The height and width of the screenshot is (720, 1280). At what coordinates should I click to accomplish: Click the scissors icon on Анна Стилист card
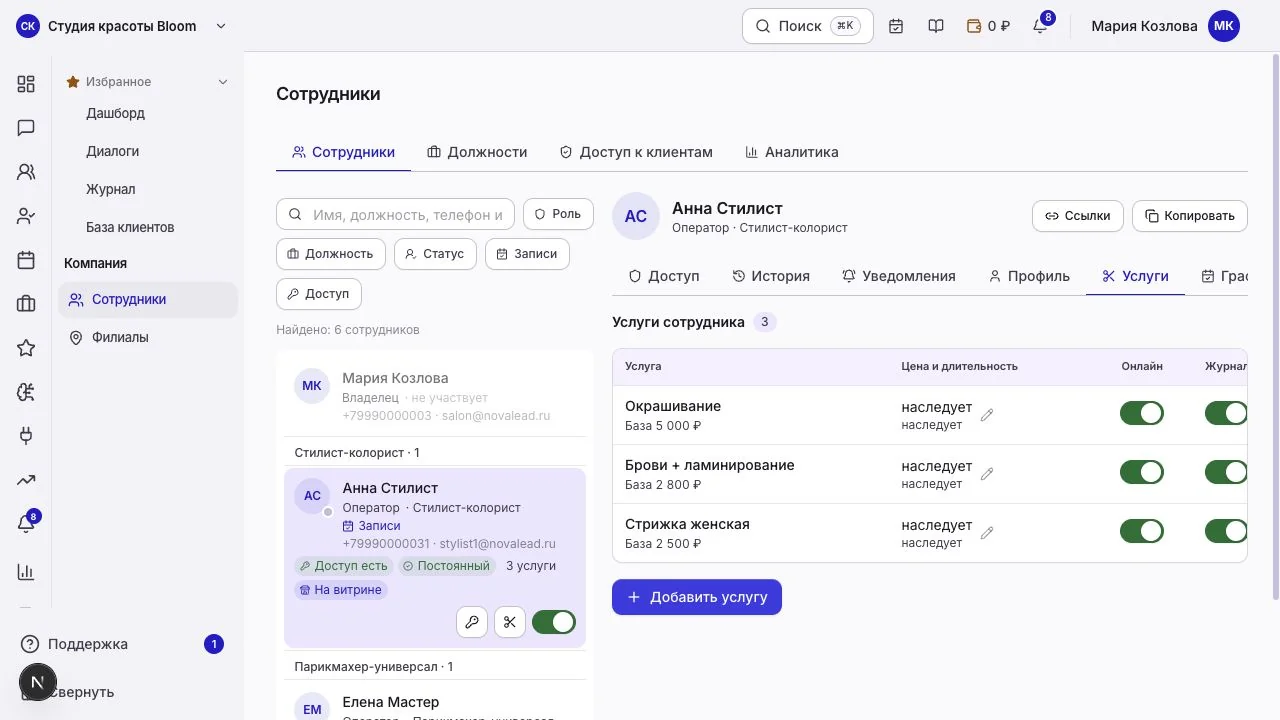pos(510,622)
